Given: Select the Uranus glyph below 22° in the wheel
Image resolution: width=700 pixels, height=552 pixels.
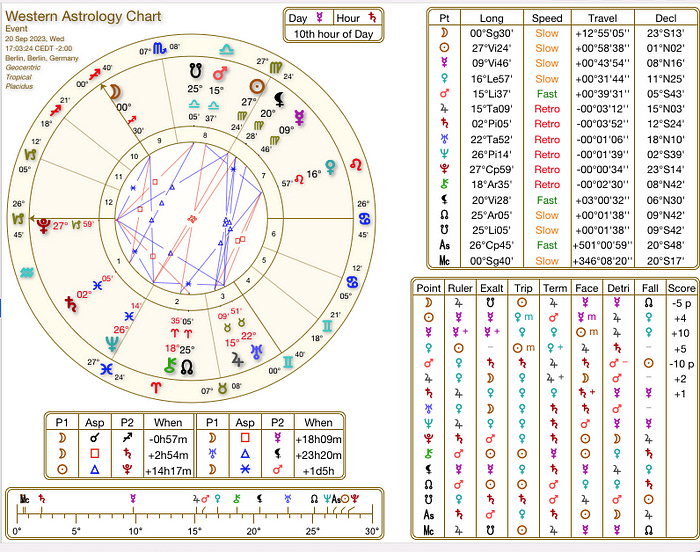Looking at the screenshot, I should pyautogui.click(x=257, y=352).
